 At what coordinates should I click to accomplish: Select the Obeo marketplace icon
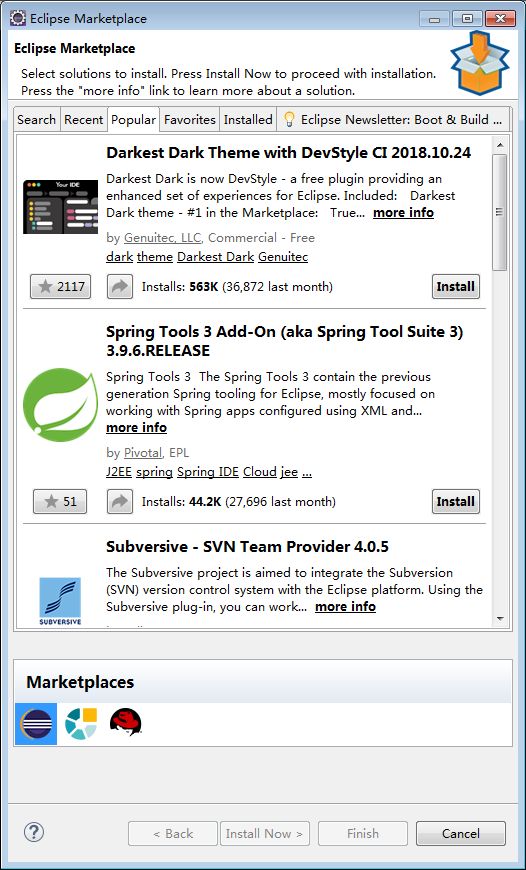[81, 724]
